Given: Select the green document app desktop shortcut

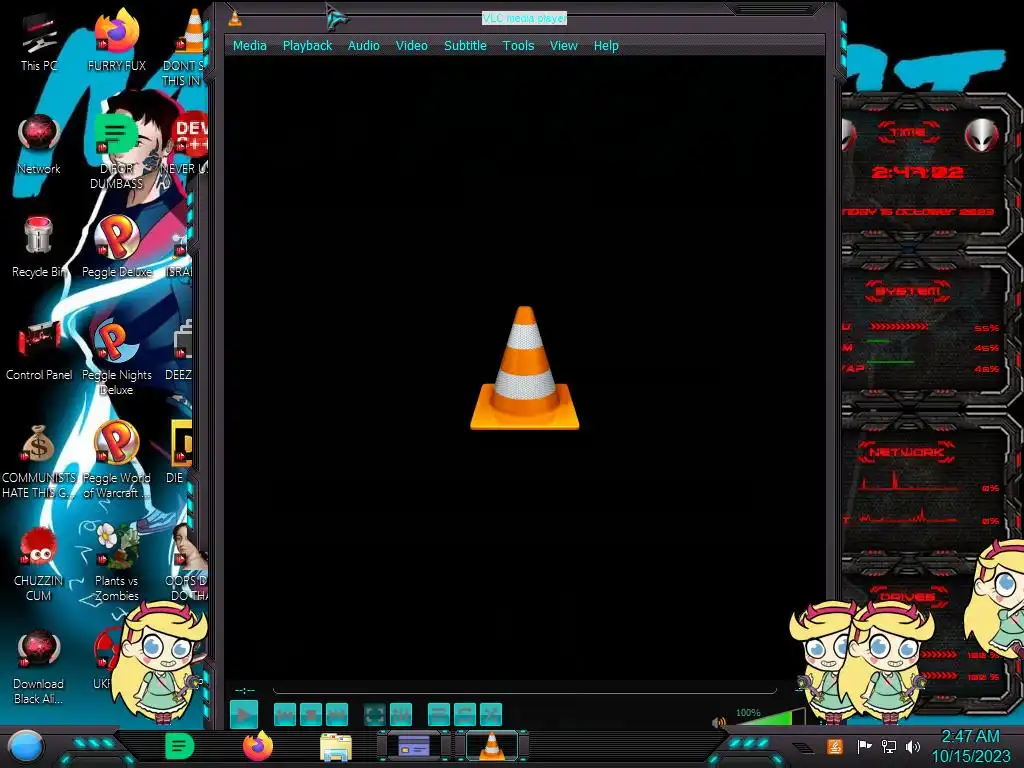Looking at the screenshot, I should pyautogui.click(x=116, y=150).
